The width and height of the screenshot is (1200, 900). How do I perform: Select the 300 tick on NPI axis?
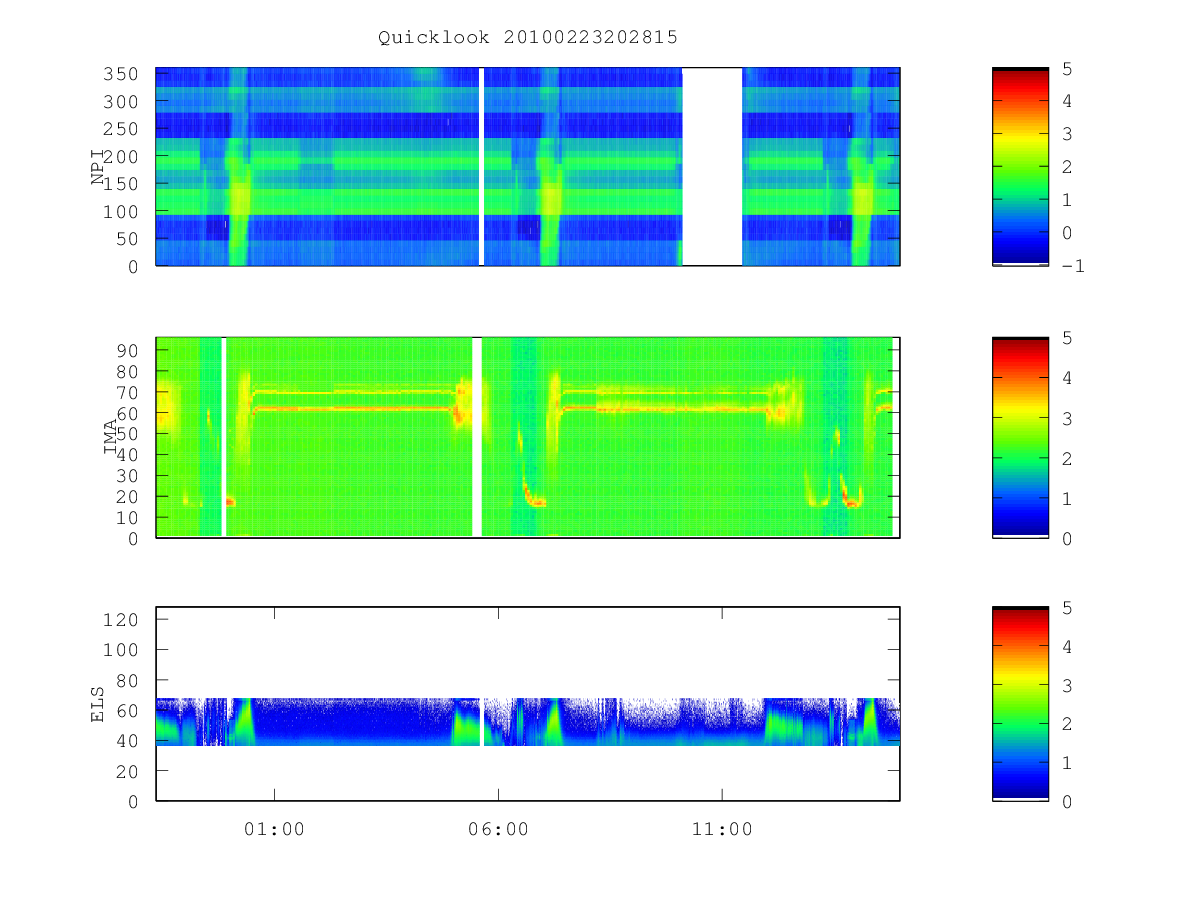point(123,102)
